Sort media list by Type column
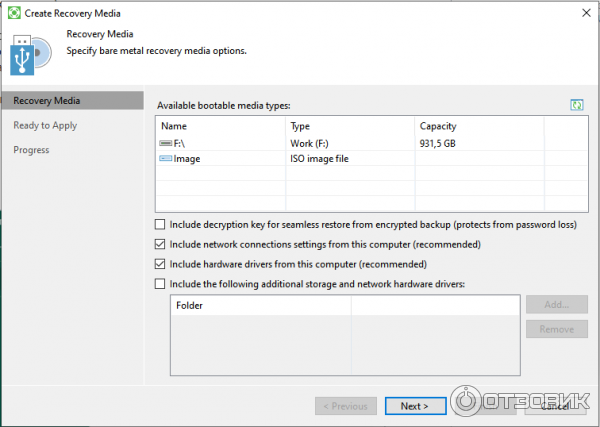Image resolution: width=600 pixels, height=427 pixels. [x=350, y=126]
